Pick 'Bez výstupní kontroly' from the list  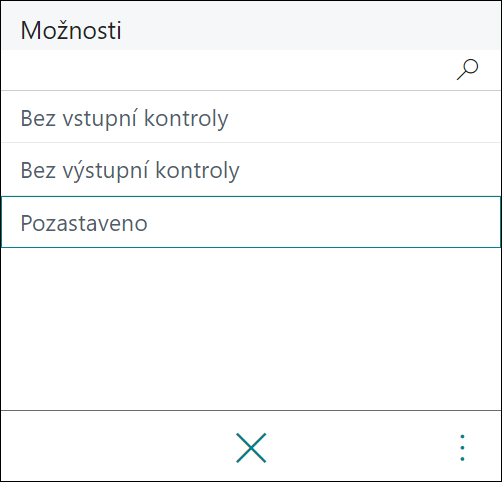(251, 169)
